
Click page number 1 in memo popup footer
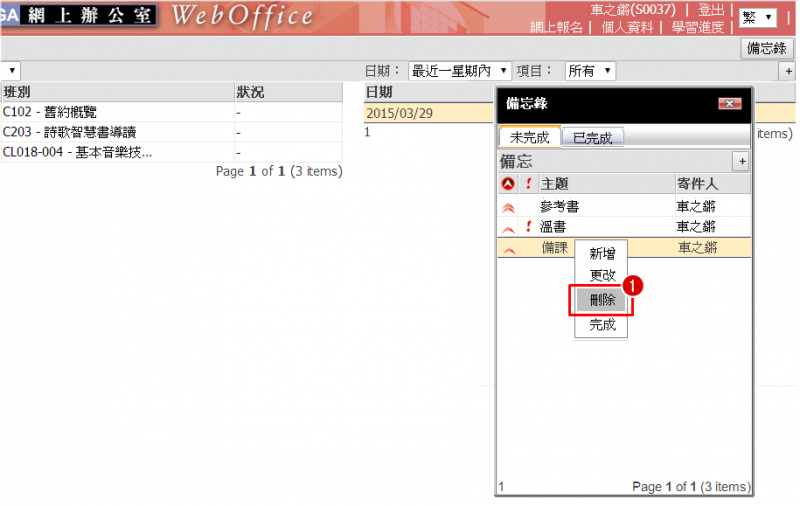[501, 487]
